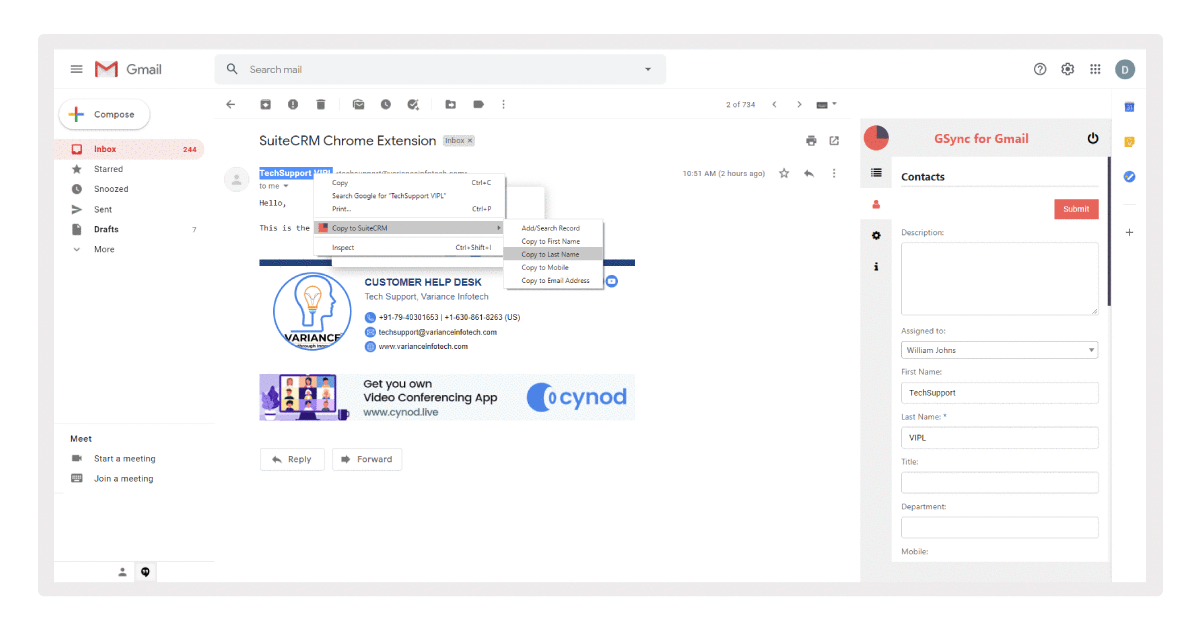Open the Assigned to William Johns dropdown
This screenshot has height=630, width=1200.
pos(999,350)
